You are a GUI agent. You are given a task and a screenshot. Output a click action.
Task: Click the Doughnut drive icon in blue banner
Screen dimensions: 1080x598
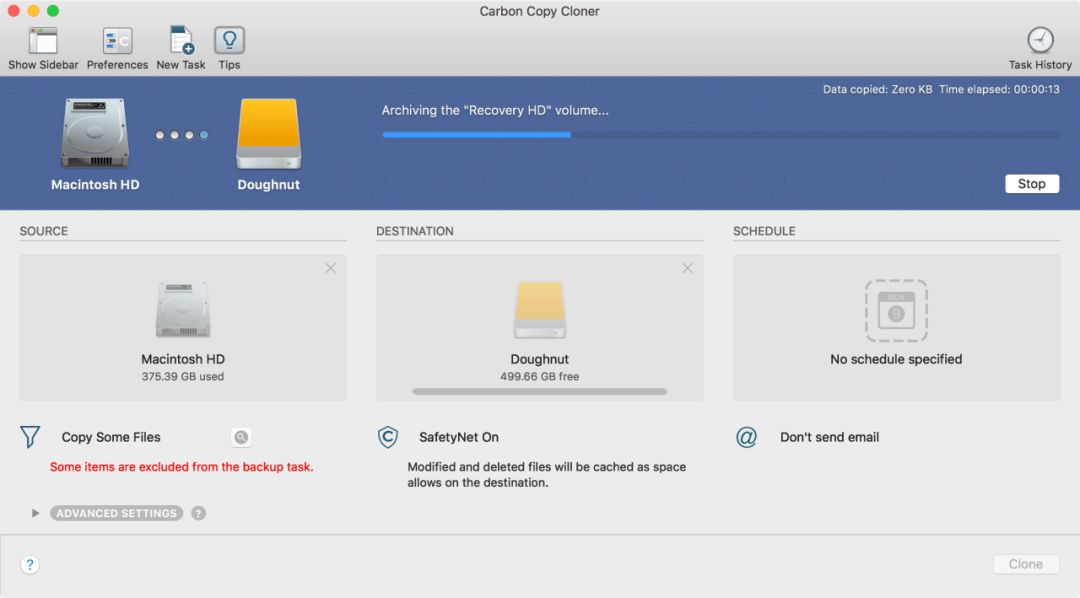pyautogui.click(x=269, y=134)
